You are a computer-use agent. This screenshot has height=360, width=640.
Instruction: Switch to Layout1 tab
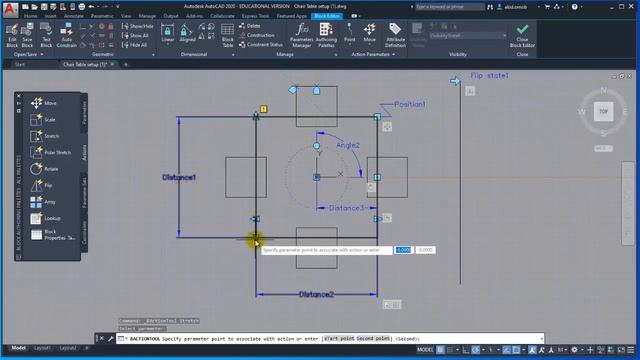coord(42,348)
